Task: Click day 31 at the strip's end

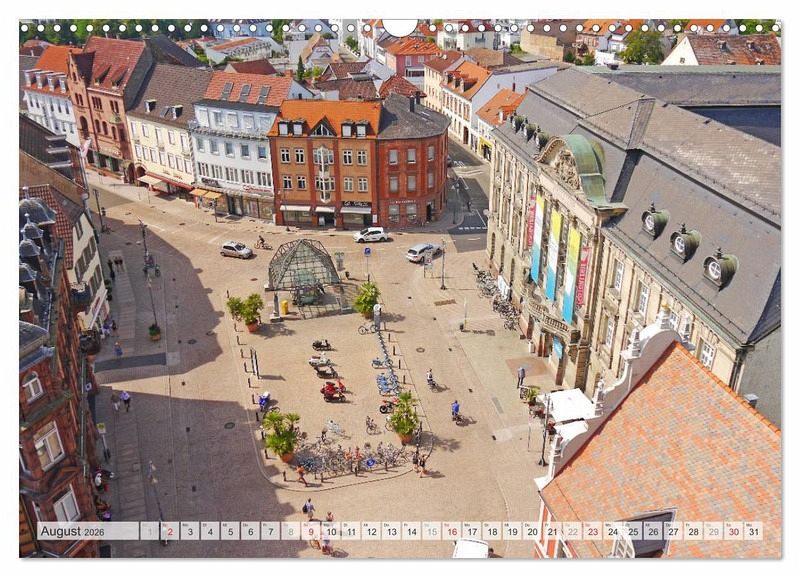Action: point(752,531)
